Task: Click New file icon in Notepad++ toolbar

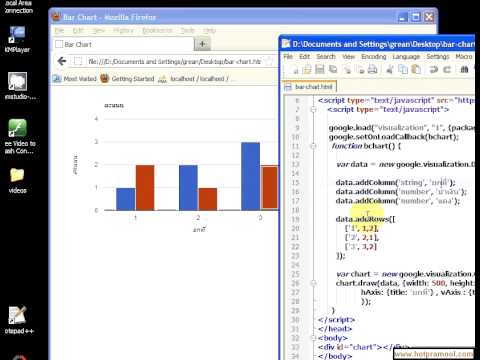Action: pyautogui.click(x=294, y=69)
